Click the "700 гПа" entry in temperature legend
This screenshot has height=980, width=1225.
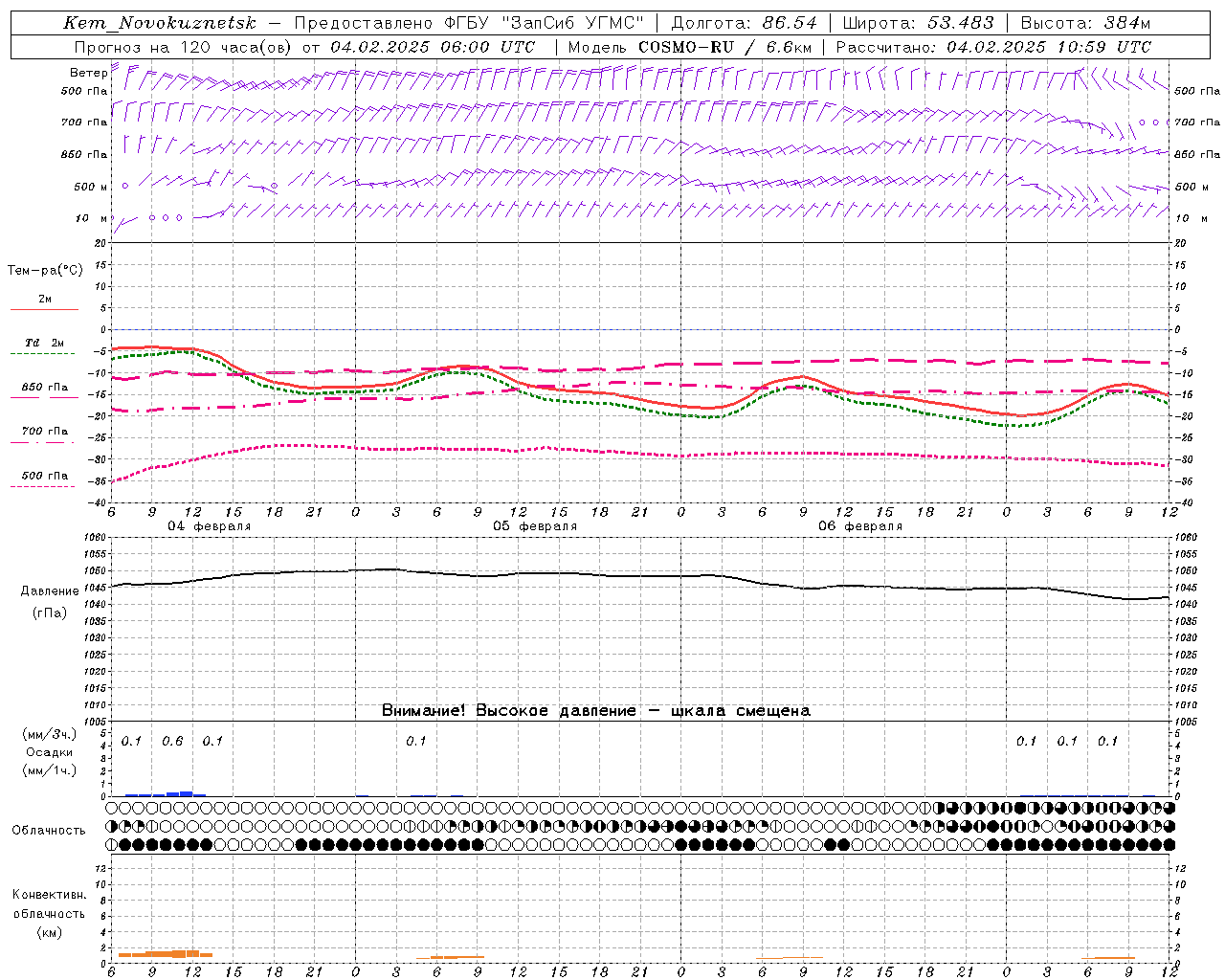pyautogui.click(x=45, y=431)
